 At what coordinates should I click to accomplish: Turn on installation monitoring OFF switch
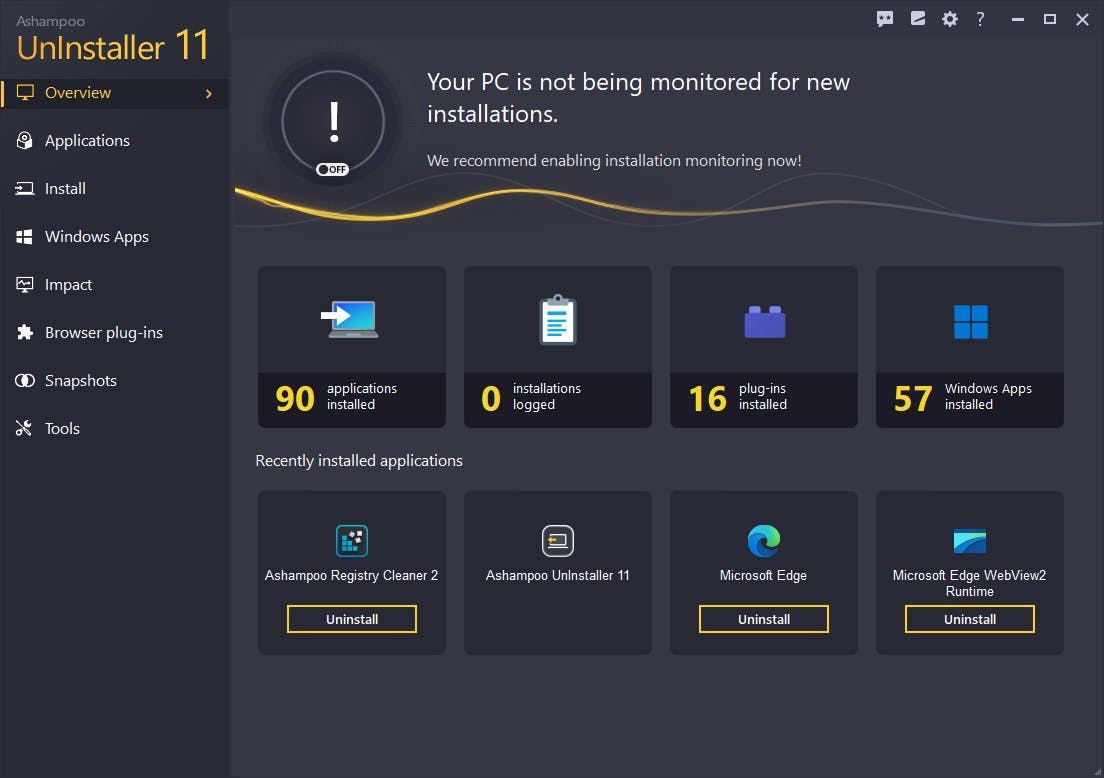coord(332,169)
